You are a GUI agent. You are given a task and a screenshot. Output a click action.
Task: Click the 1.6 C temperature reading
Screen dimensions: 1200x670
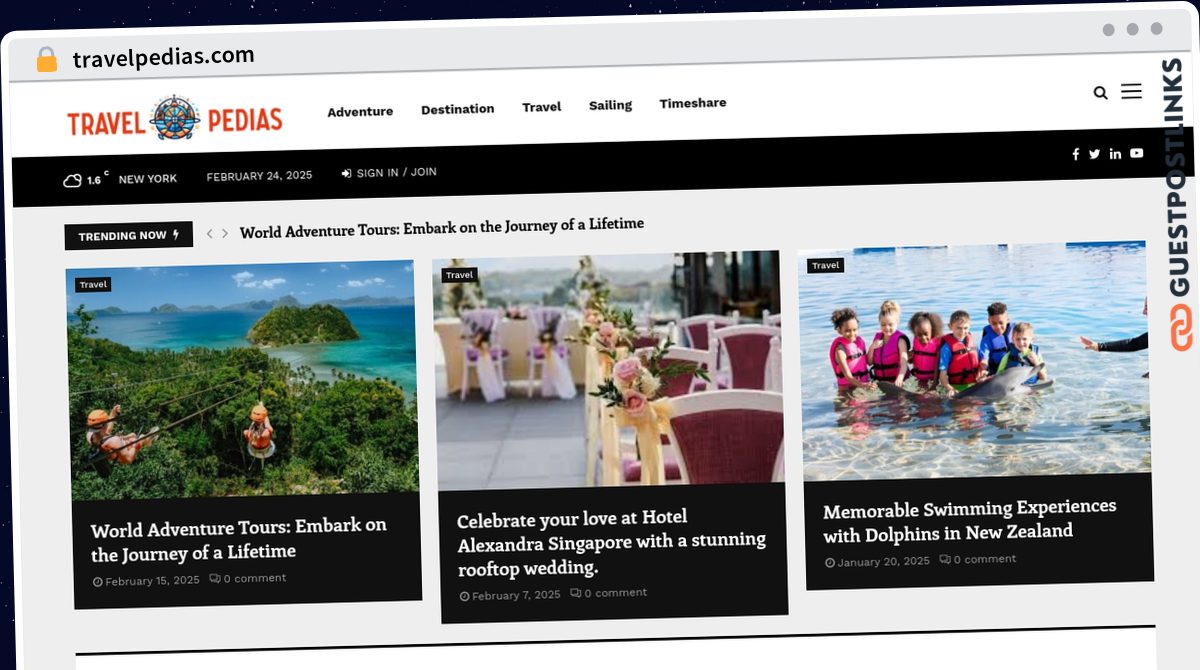point(97,178)
